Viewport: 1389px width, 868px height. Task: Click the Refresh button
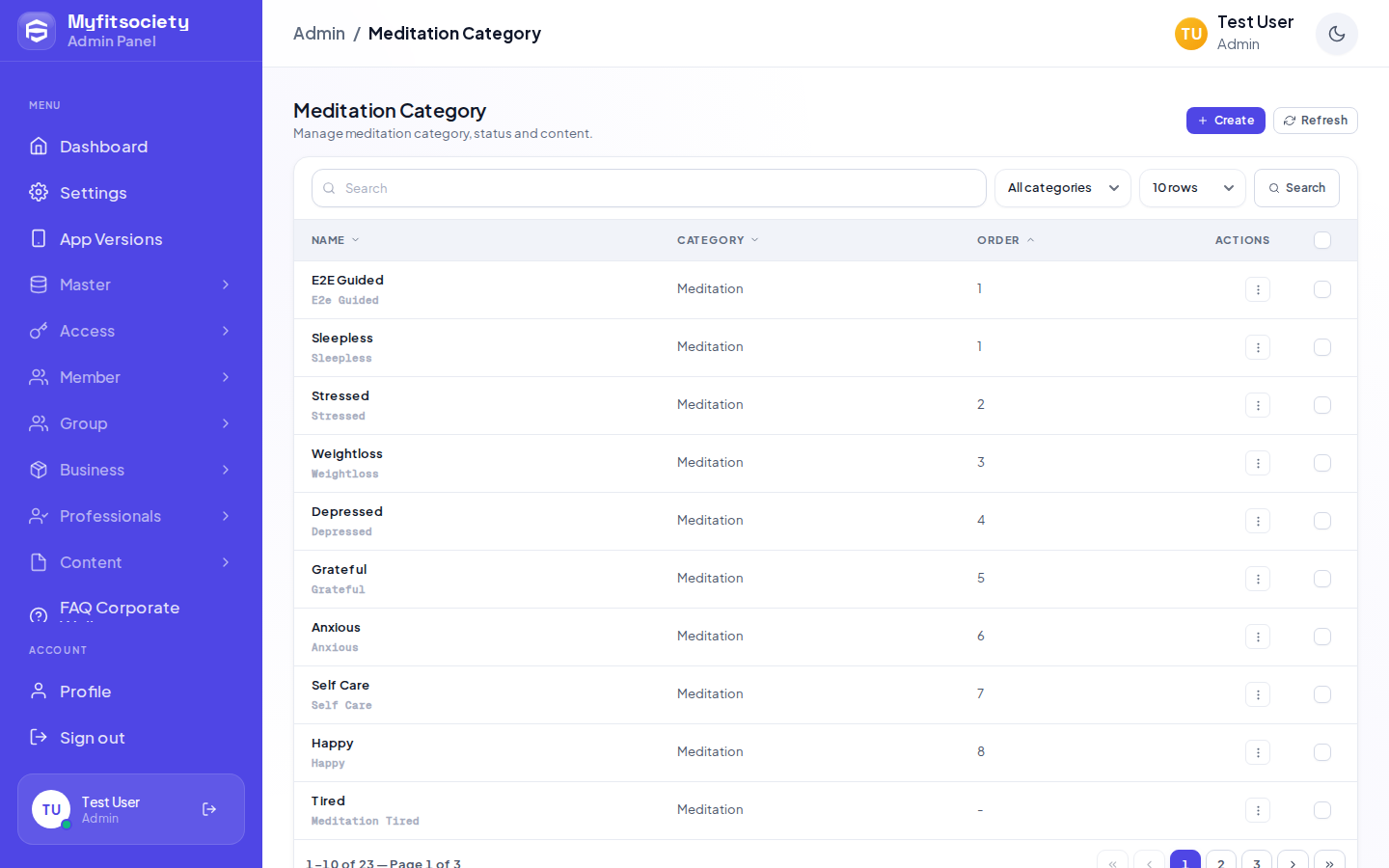click(x=1316, y=121)
